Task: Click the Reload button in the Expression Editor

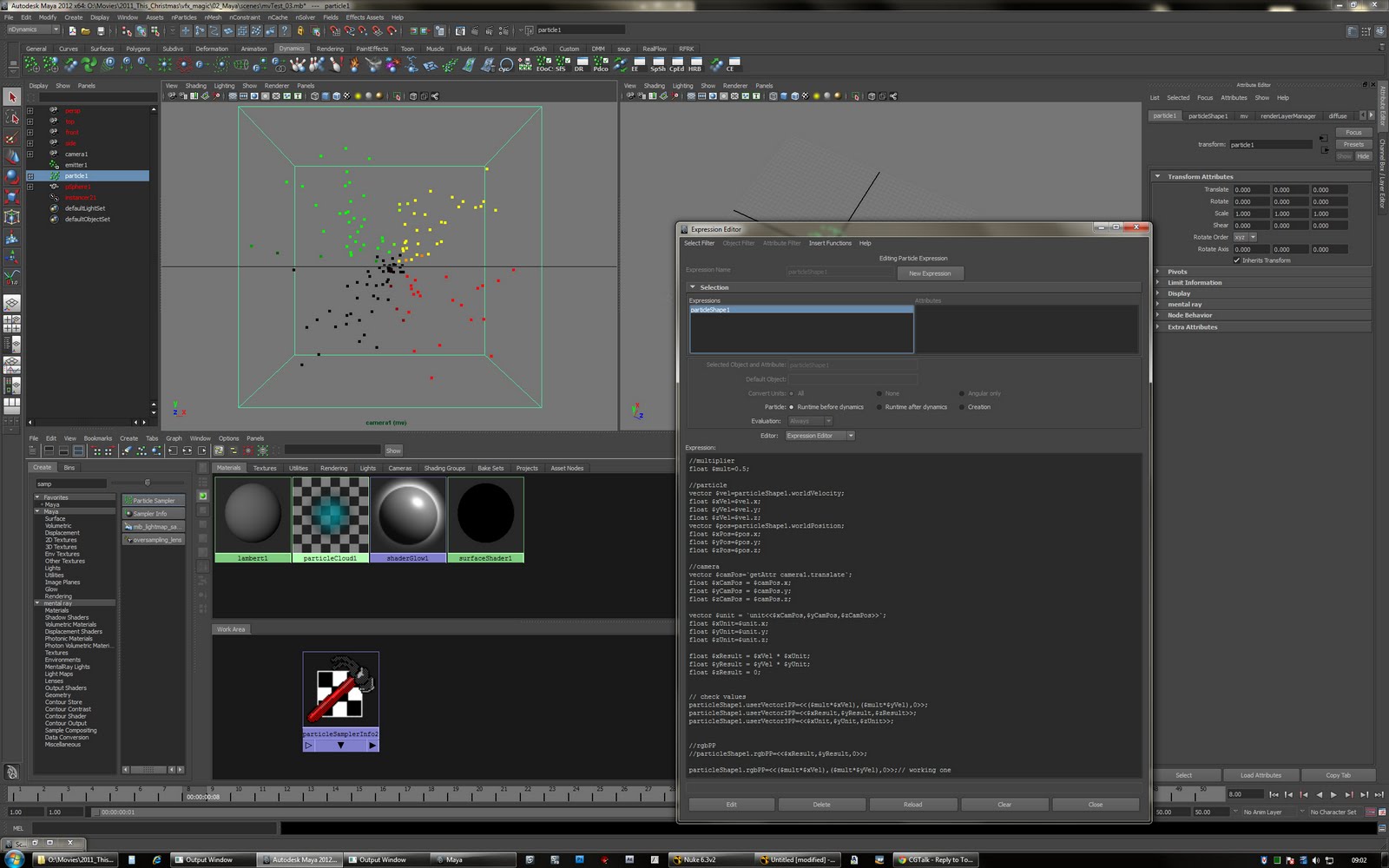Action: (912, 804)
